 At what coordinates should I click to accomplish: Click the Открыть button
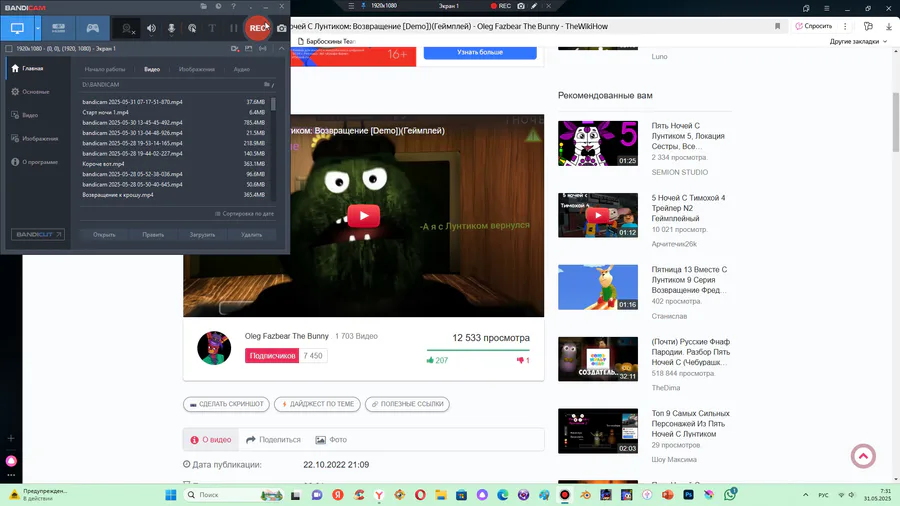tap(104, 235)
